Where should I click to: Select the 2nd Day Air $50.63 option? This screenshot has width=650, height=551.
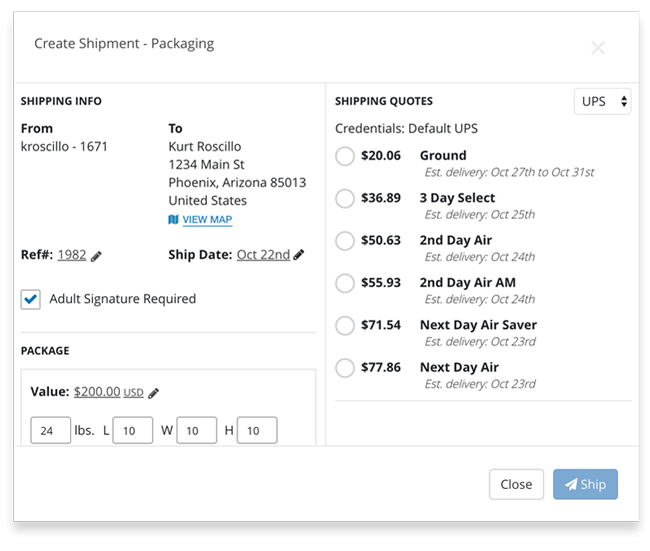[x=345, y=241]
